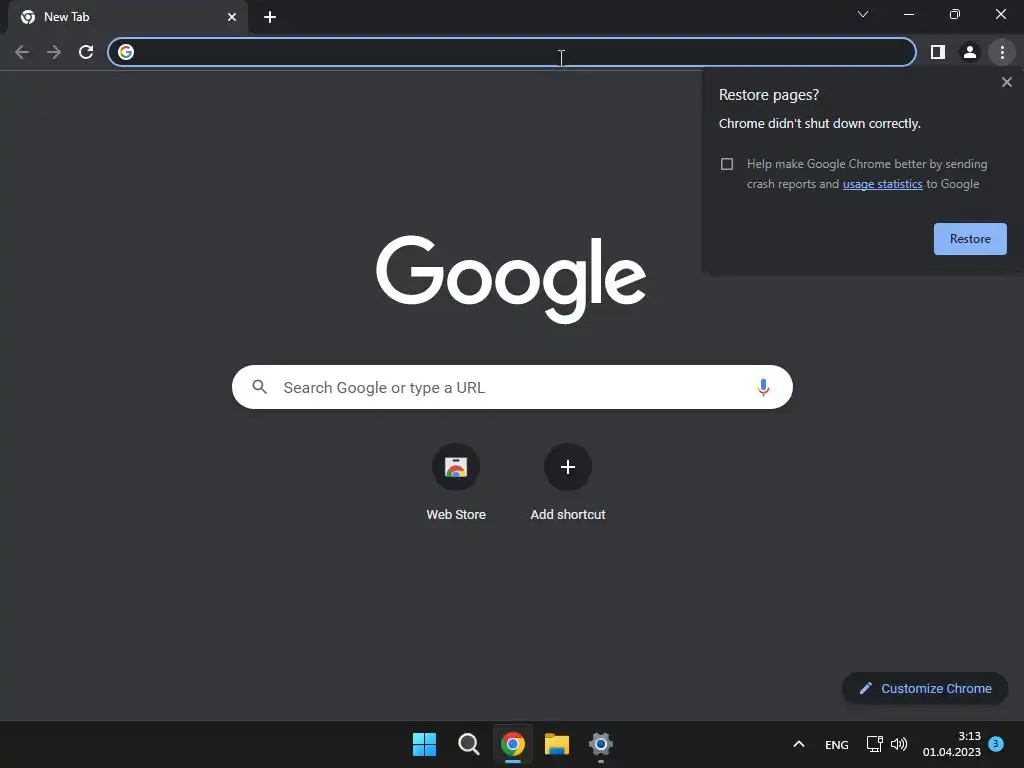Click the volume speaker icon
The width and height of the screenshot is (1024, 768).
click(x=899, y=744)
